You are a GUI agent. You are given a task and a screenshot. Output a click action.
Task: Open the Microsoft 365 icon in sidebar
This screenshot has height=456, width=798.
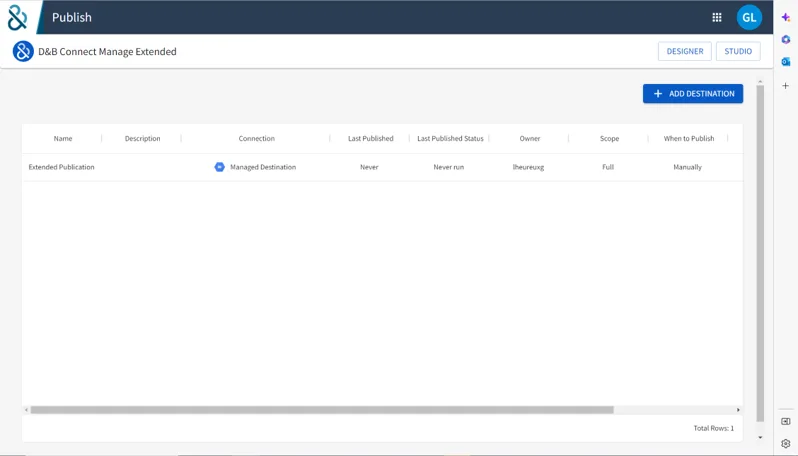[786, 40]
